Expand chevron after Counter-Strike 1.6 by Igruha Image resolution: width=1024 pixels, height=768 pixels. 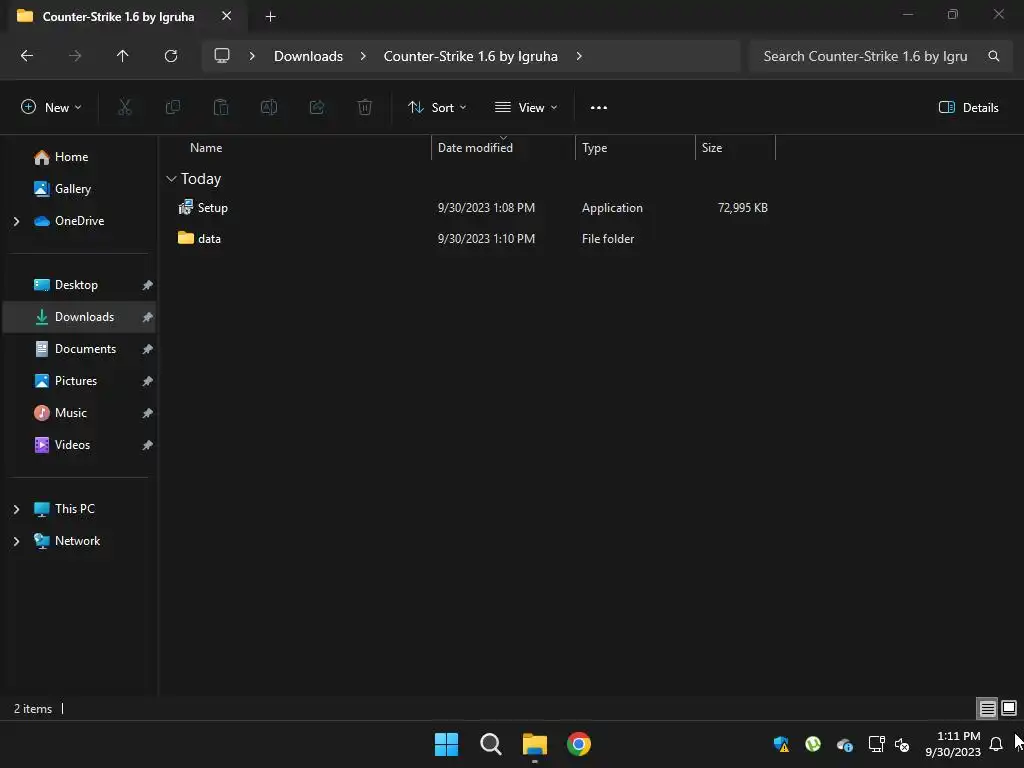579,56
